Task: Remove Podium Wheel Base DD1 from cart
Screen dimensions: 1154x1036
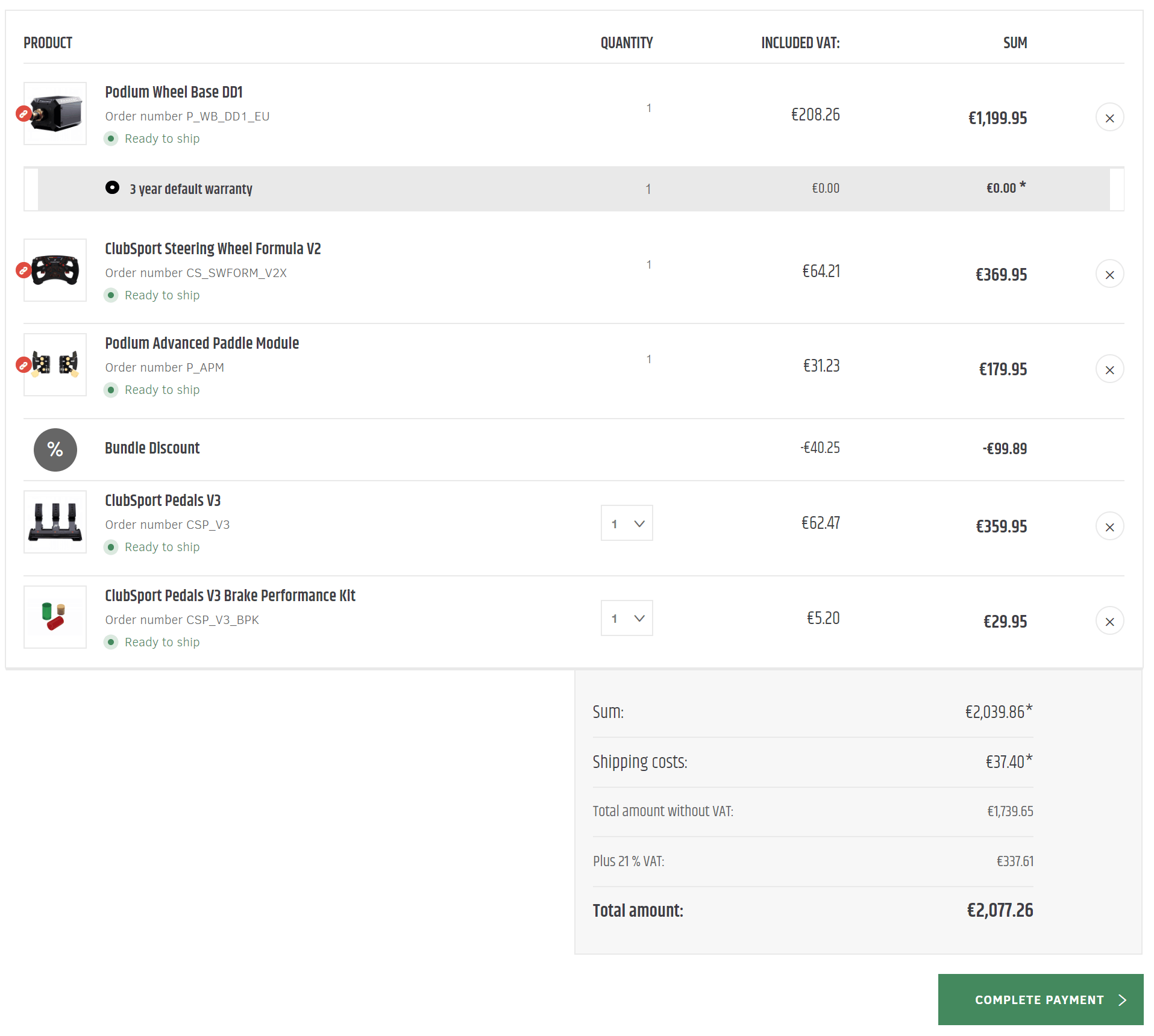Action: coord(1109,118)
